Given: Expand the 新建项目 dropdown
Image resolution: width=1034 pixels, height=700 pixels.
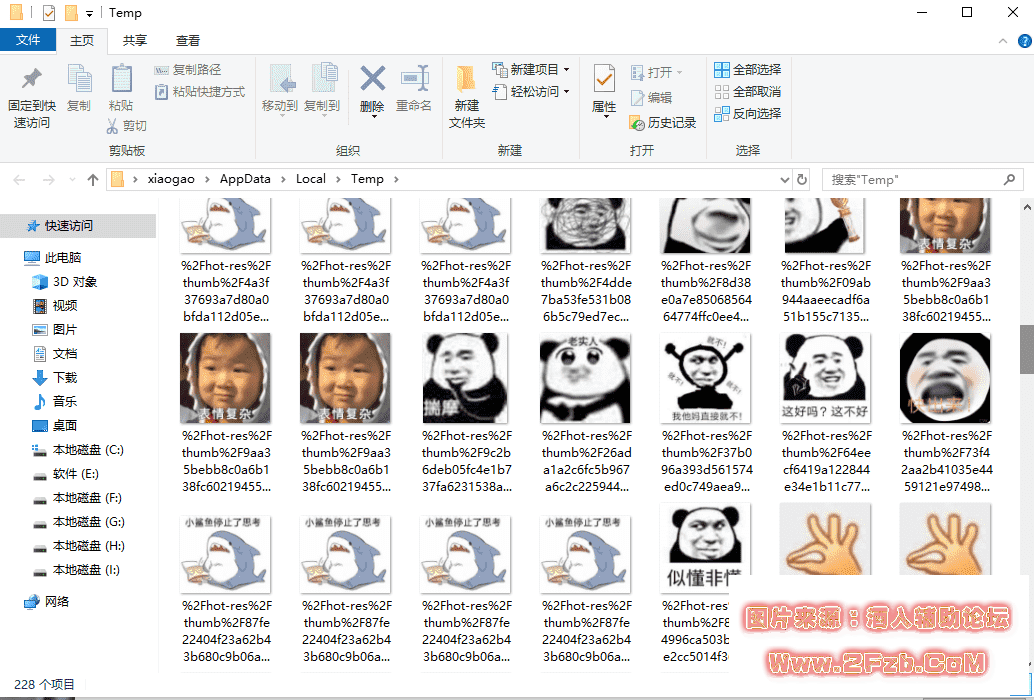Looking at the screenshot, I should point(566,70).
